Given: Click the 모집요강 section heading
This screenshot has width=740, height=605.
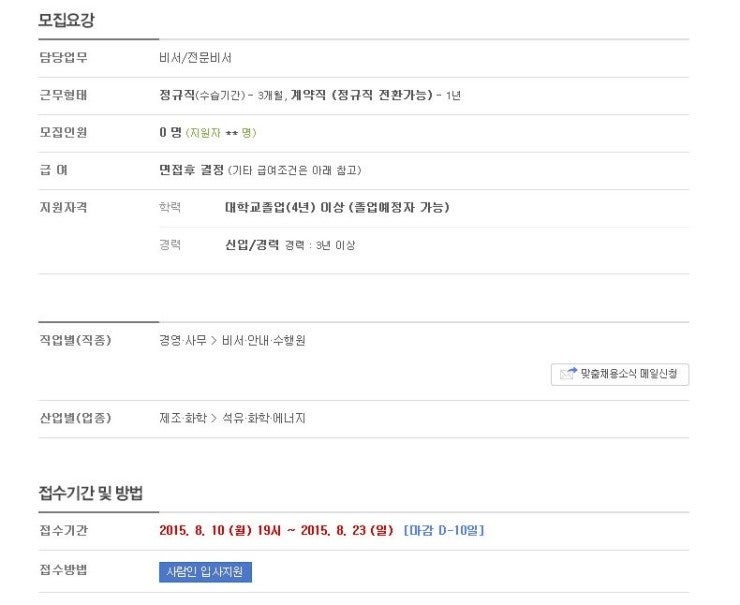Looking at the screenshot, I should [67, 20].
